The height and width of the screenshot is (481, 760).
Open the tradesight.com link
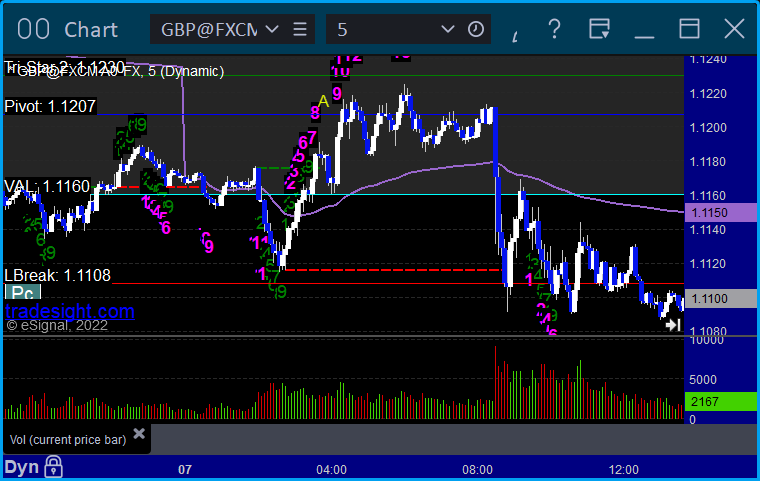tap(70, 311)
